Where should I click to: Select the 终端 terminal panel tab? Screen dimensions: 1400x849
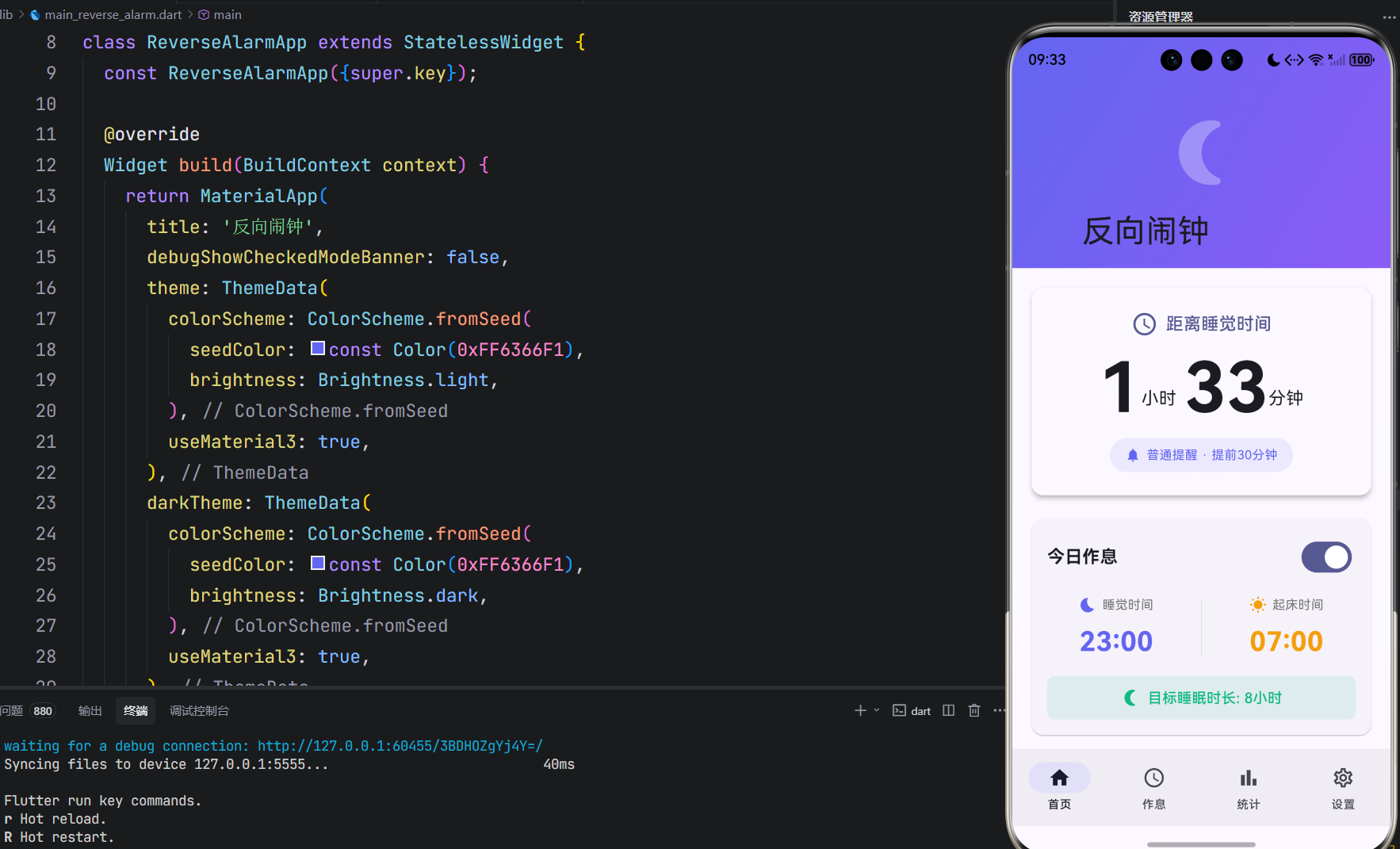pyautogui.click(x=136, y=710)
